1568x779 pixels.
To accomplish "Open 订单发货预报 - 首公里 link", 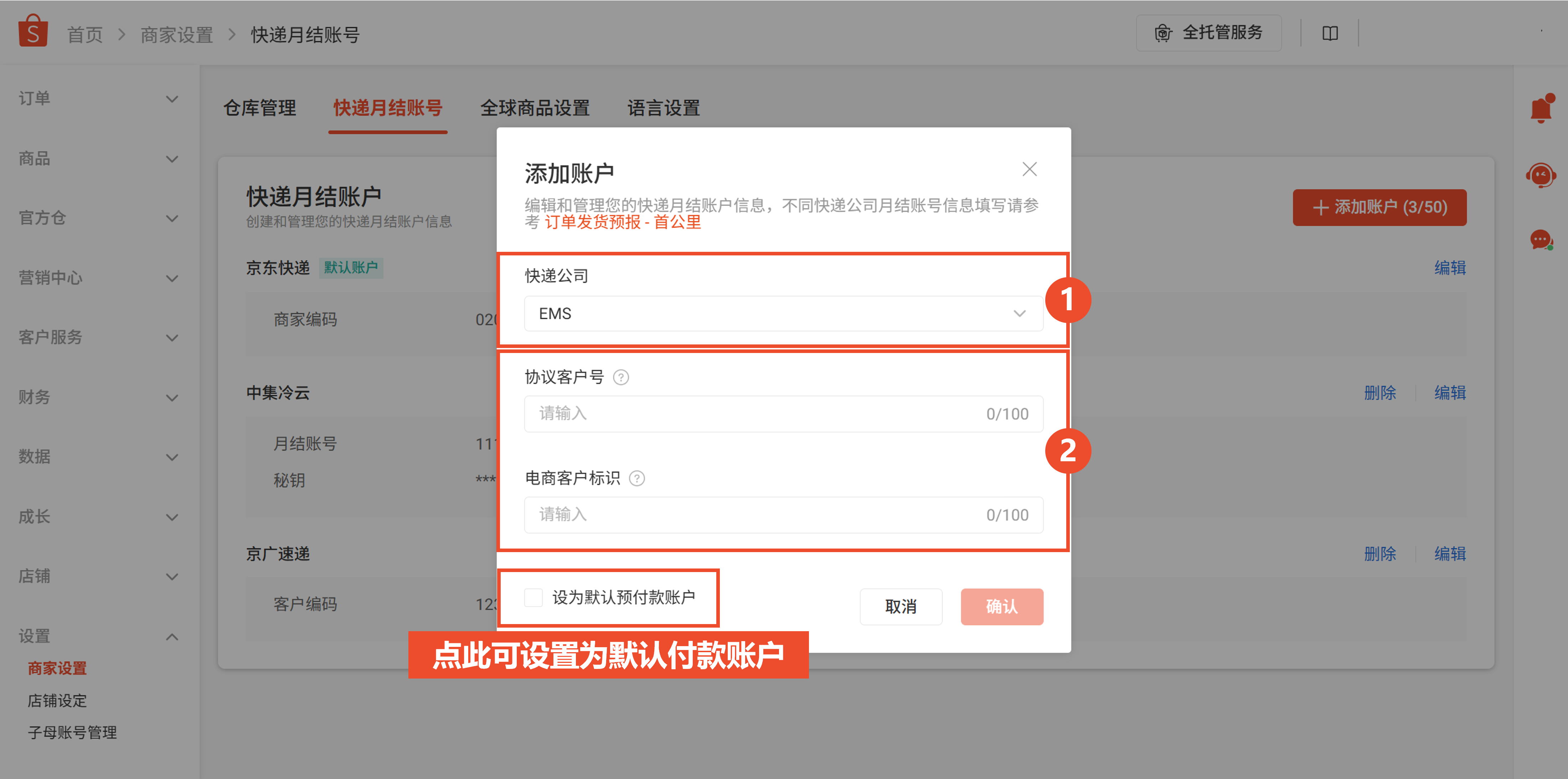I will (x=623, y=223).
